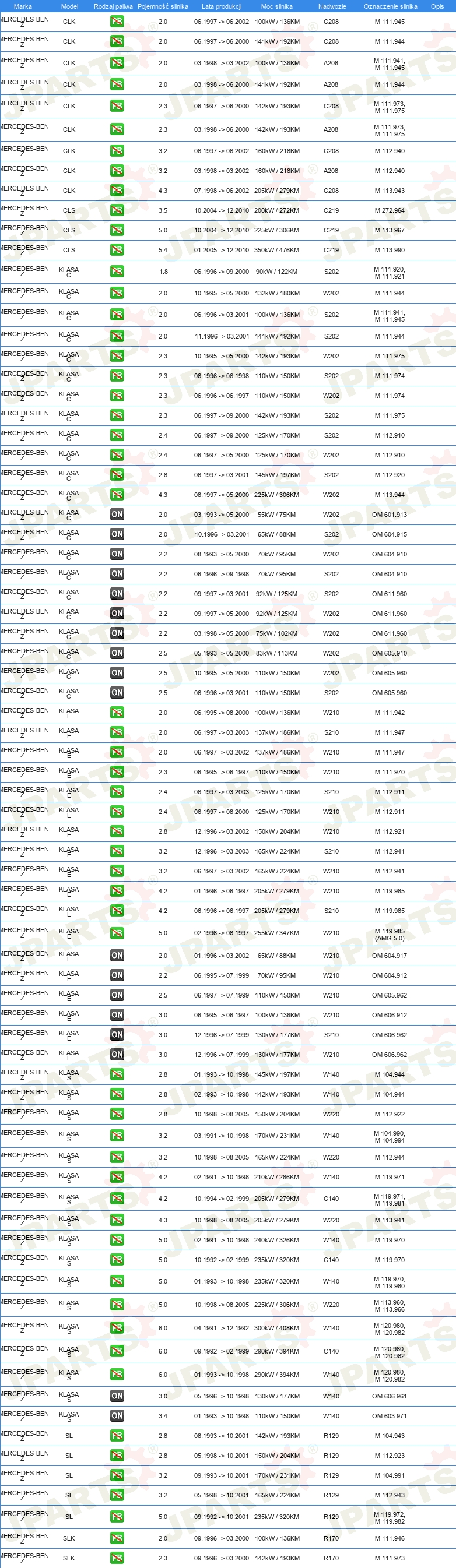The width and height of the screenshot is (456, 1568).
Task: Click the Oznaczenie silnika column header
Action: tap(390, 6)
